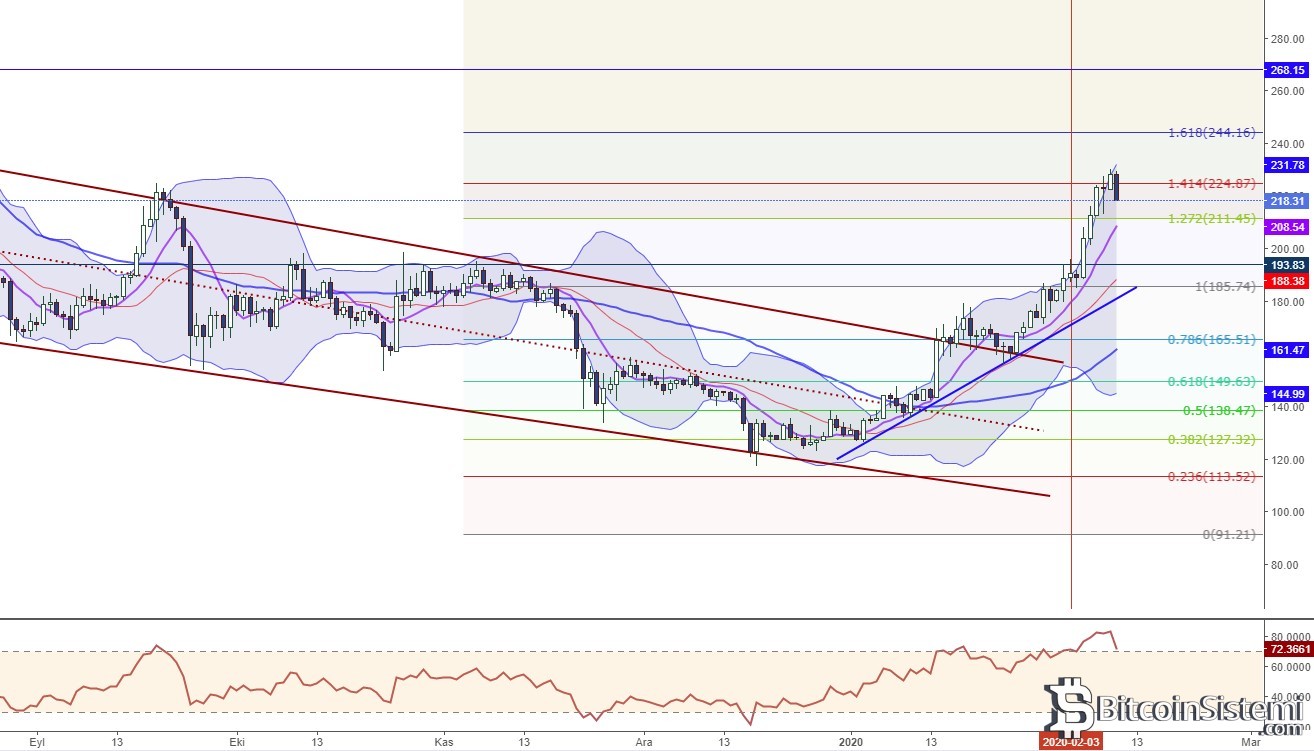
Task: Click the Kas month label on time axis
Action: coord(445,742)
